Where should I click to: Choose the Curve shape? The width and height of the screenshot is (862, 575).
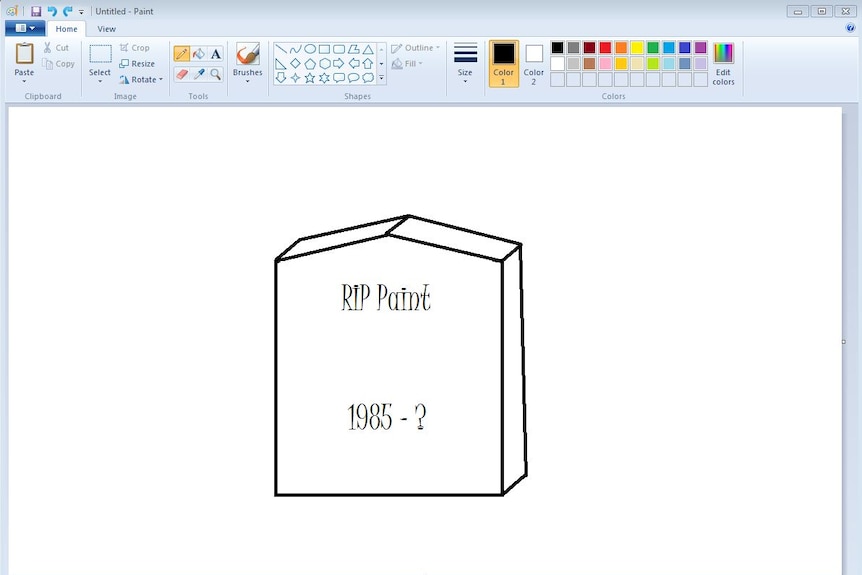coord(296,49)
